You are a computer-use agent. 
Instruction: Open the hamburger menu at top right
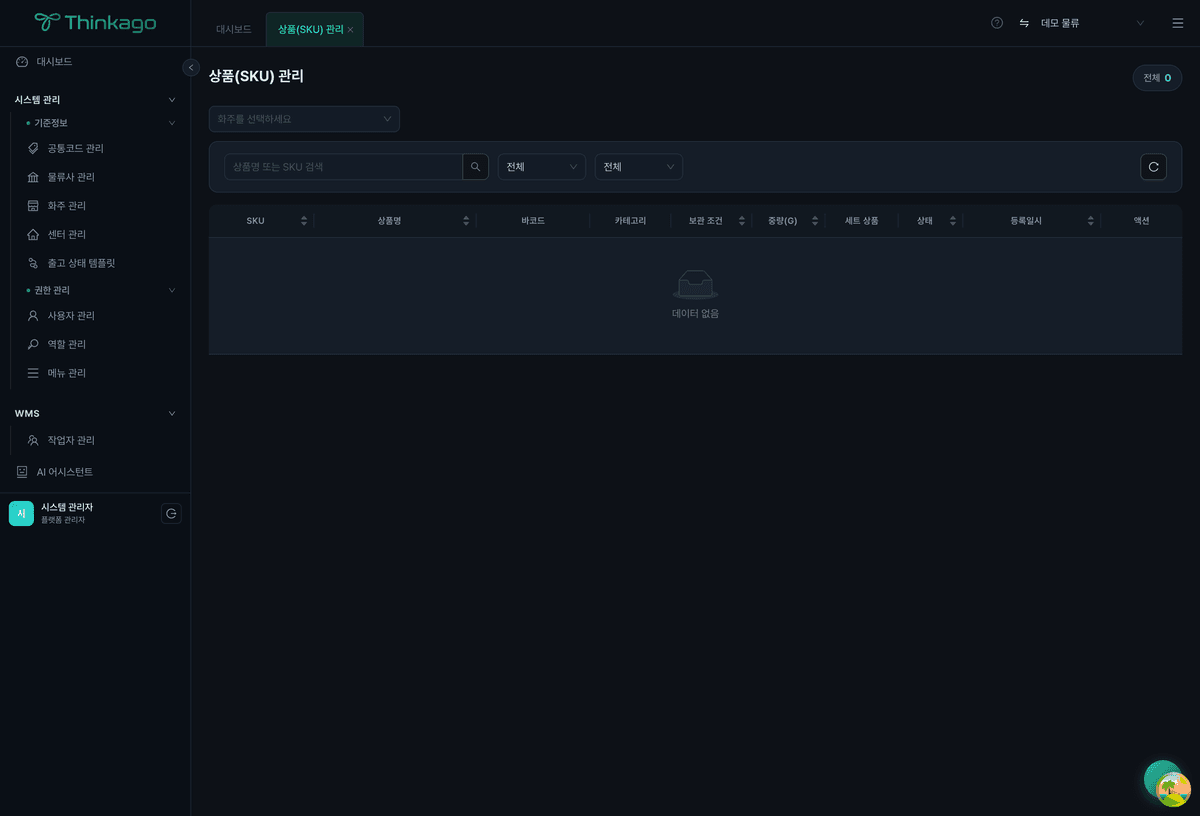click(1177, 23)
